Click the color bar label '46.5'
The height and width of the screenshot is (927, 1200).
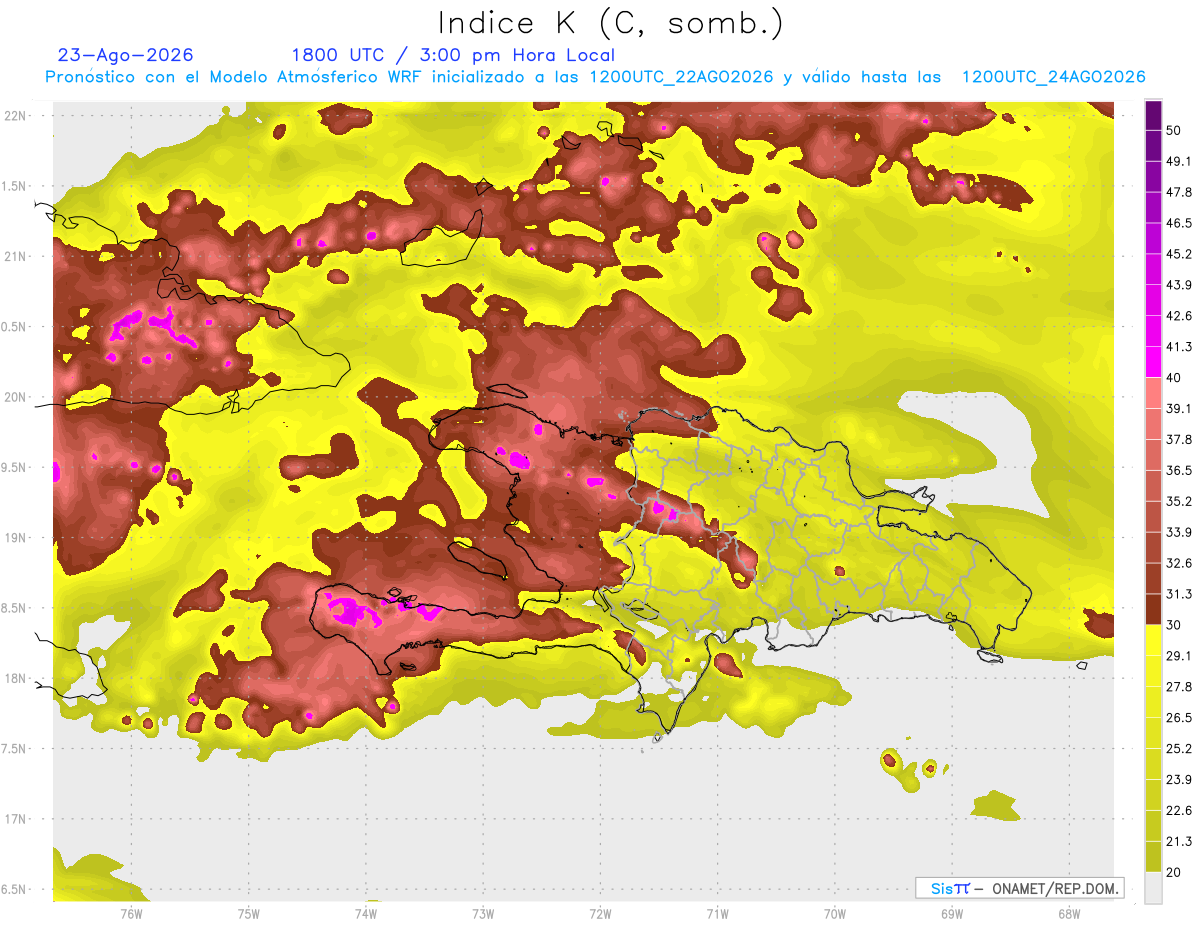(x=1178, y=223)
